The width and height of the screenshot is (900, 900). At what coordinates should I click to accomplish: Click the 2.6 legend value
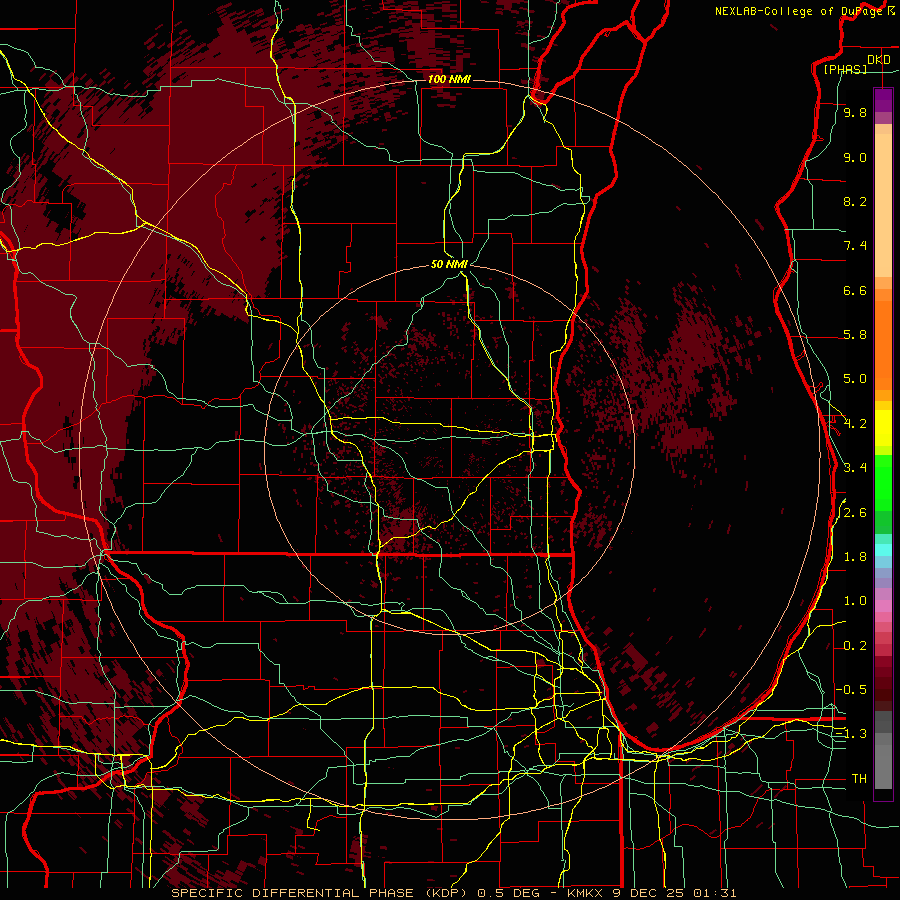pyautogui.click(x=855, y=513)
